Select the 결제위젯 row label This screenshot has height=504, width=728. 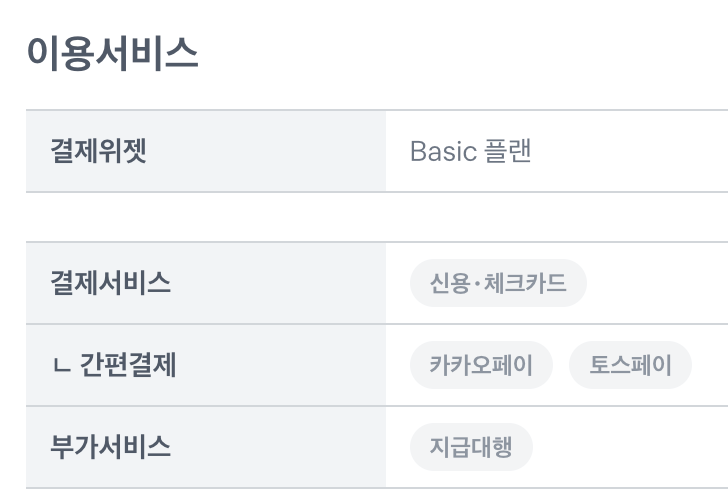[x=98, y=151]
